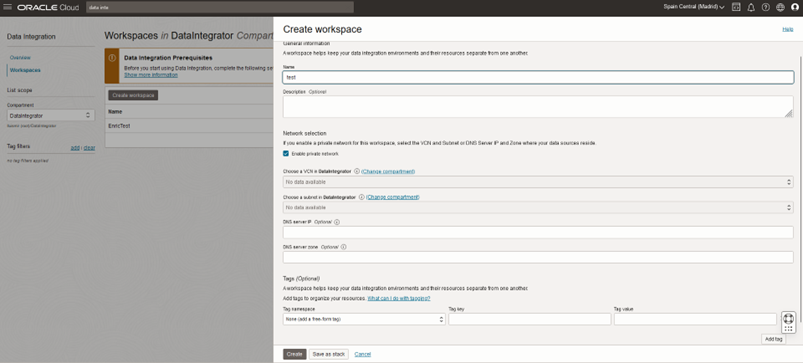Select Workspaces in the sidebar

pyautogui.click(x=25, y=70)
